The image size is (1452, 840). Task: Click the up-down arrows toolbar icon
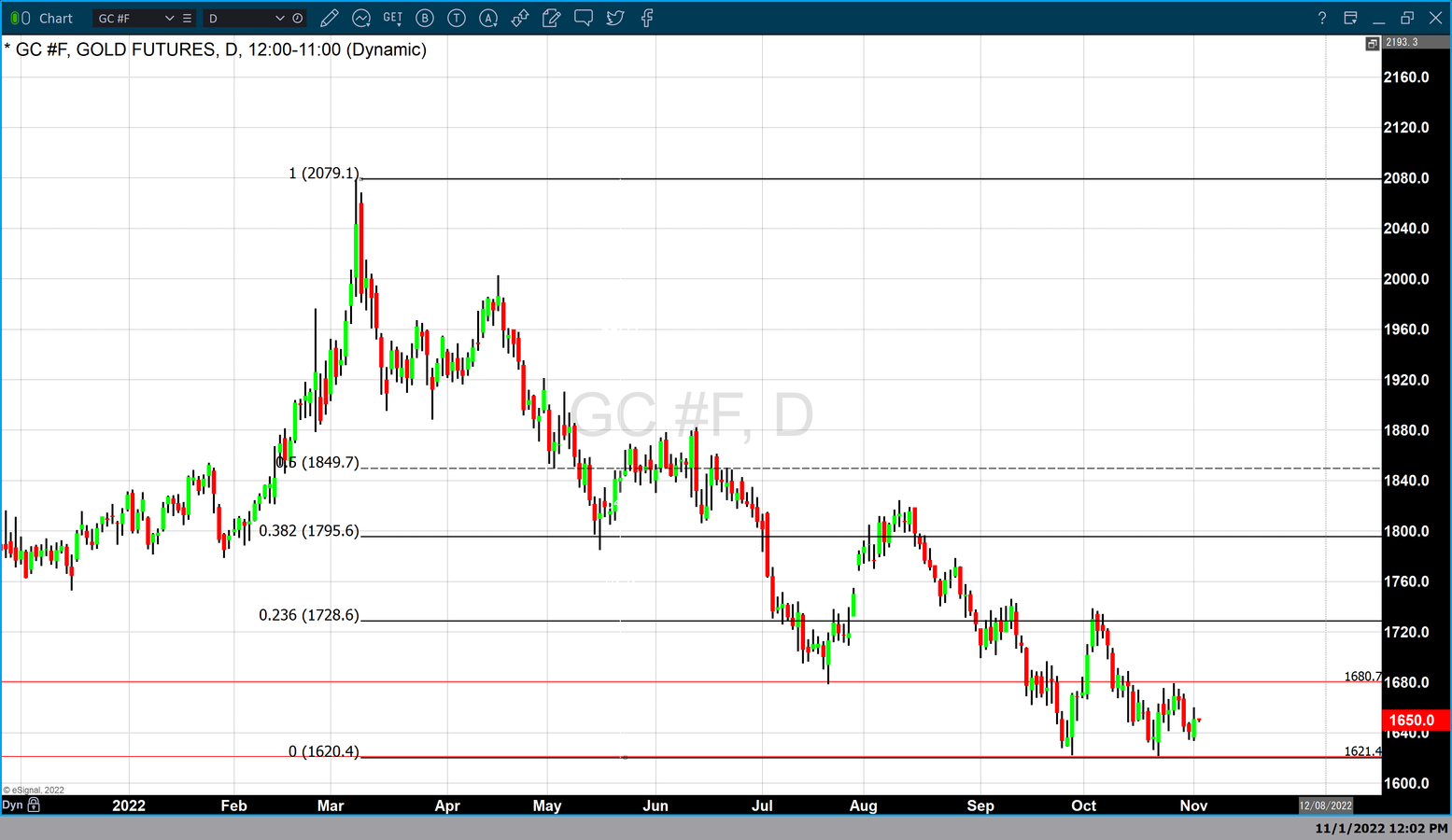pos(520,18)
